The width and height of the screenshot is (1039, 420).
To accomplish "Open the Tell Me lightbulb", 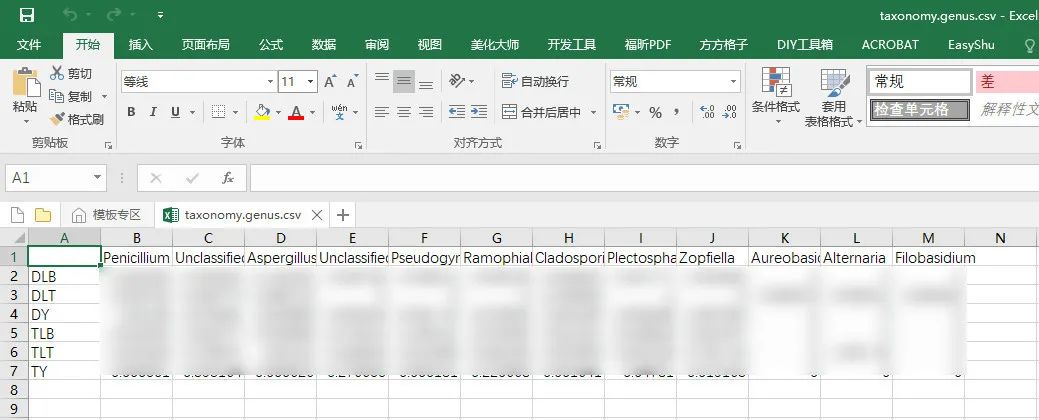I will [1031, 45].
